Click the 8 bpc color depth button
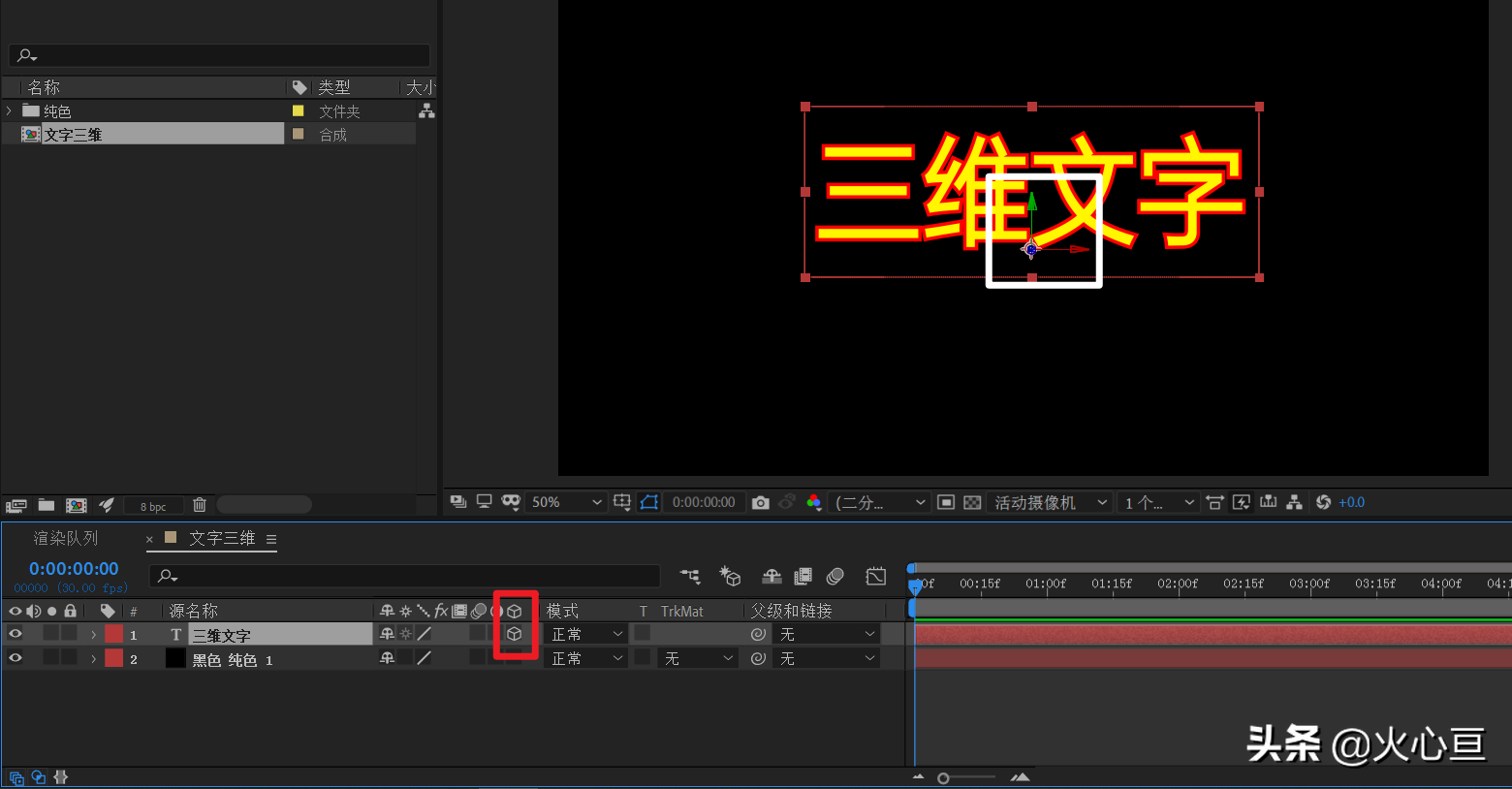Screen dimensions: 1512x789 (153, 506)
